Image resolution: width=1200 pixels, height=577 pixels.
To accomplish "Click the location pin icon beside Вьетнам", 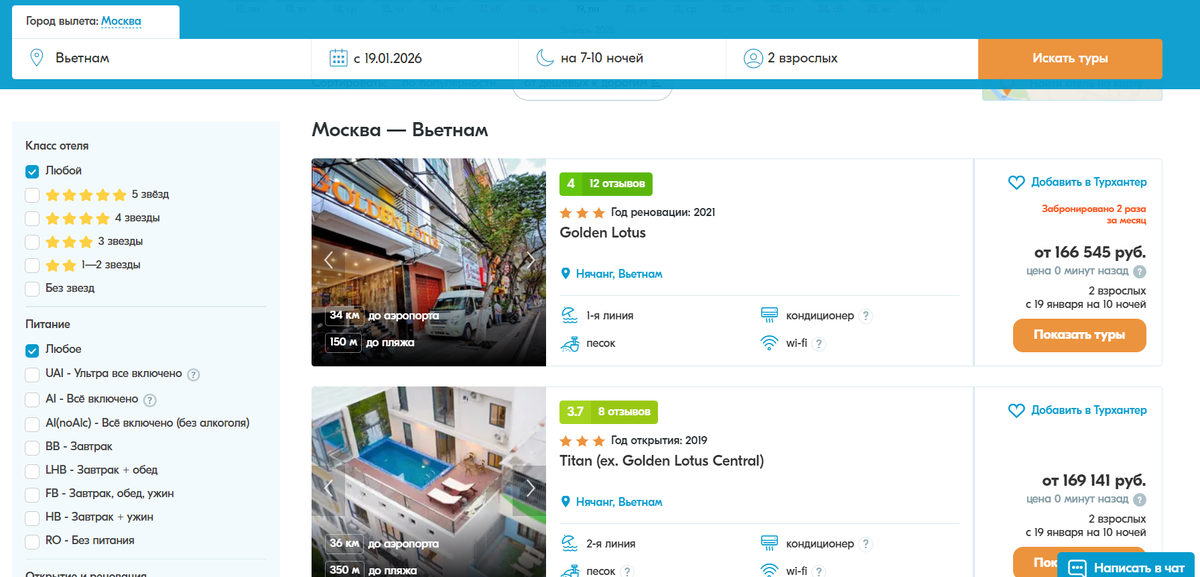I will [x=37, y=58].
